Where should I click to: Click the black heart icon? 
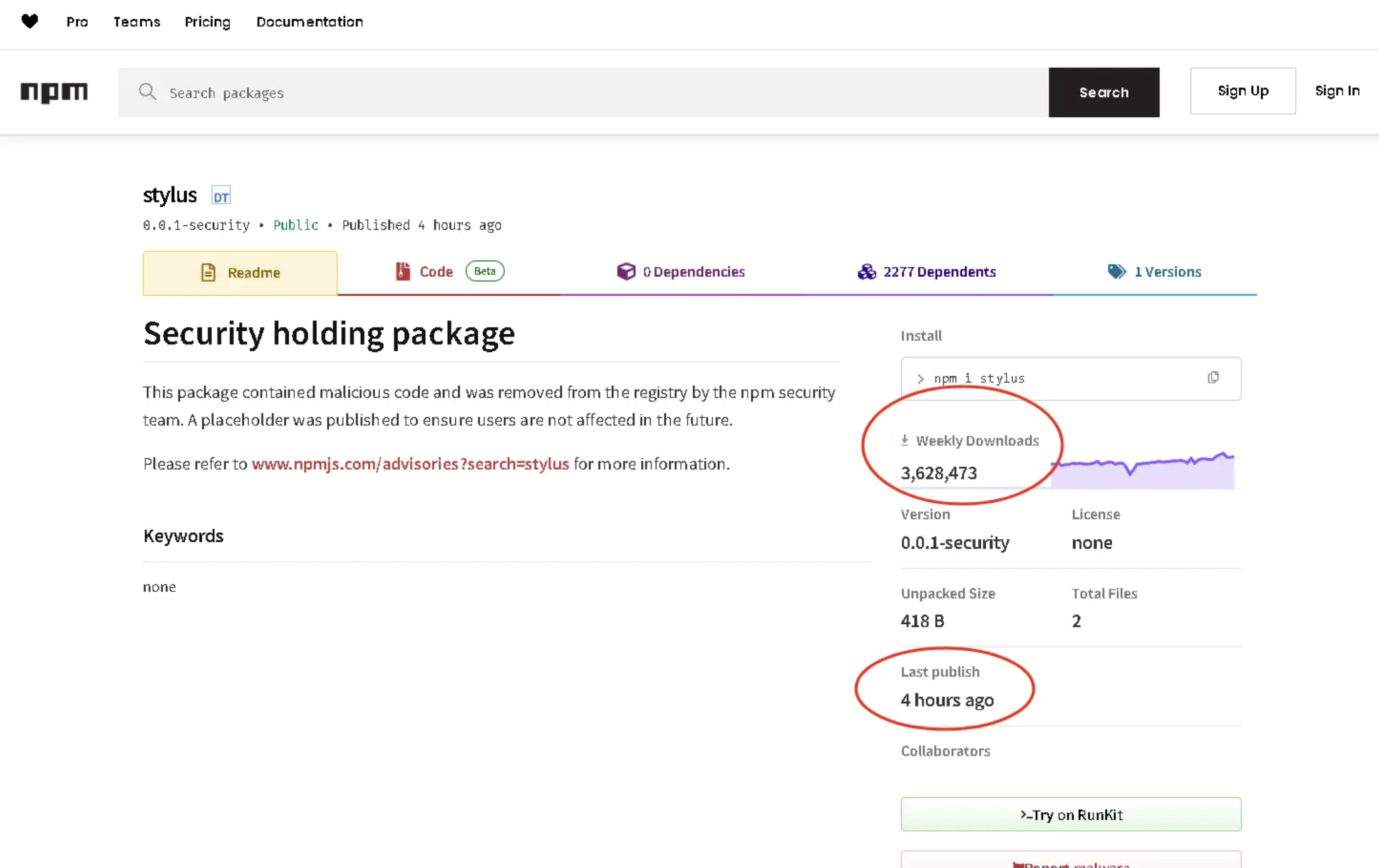point(29,21)
